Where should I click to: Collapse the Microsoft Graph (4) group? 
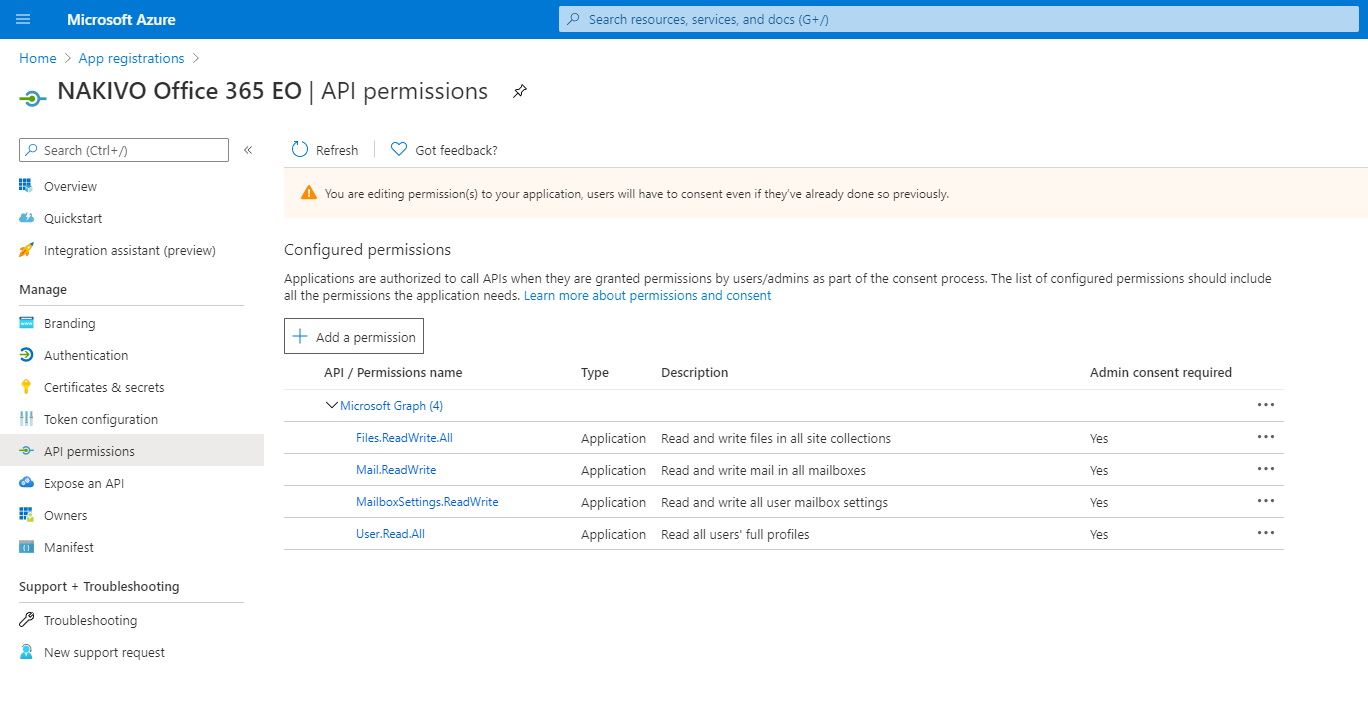332,406
